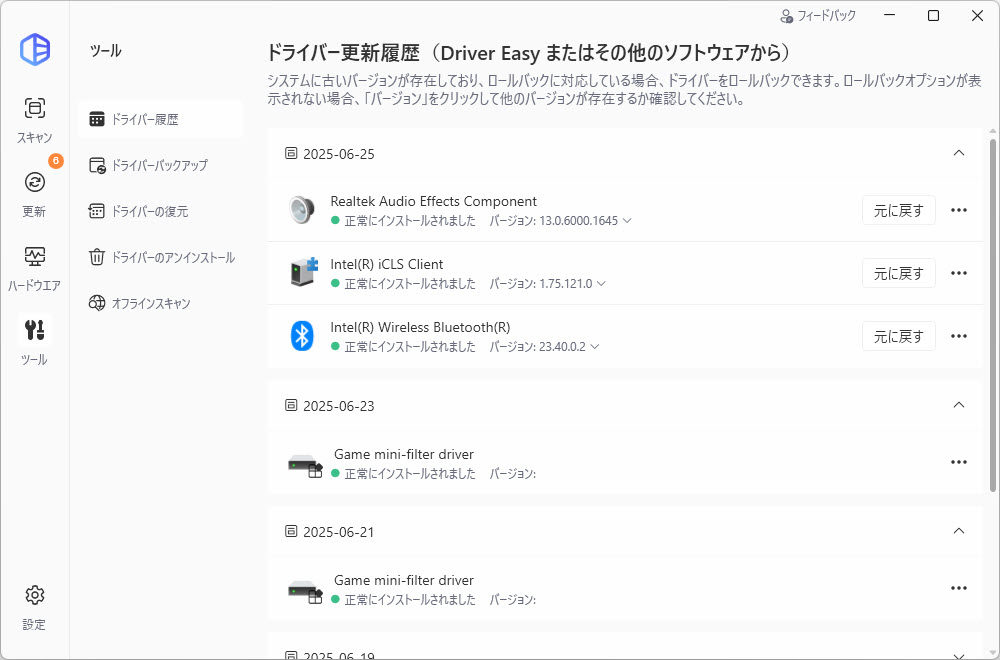
Task: Click the Intel iCLS Client device icon
Action: [304, 272]
